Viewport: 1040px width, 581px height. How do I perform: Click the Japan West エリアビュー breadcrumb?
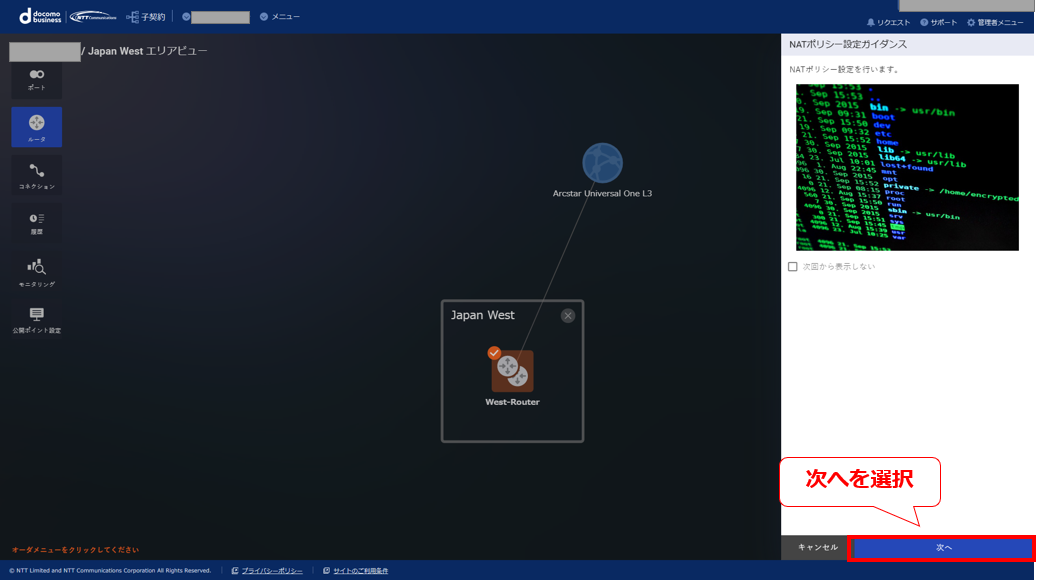147,51
